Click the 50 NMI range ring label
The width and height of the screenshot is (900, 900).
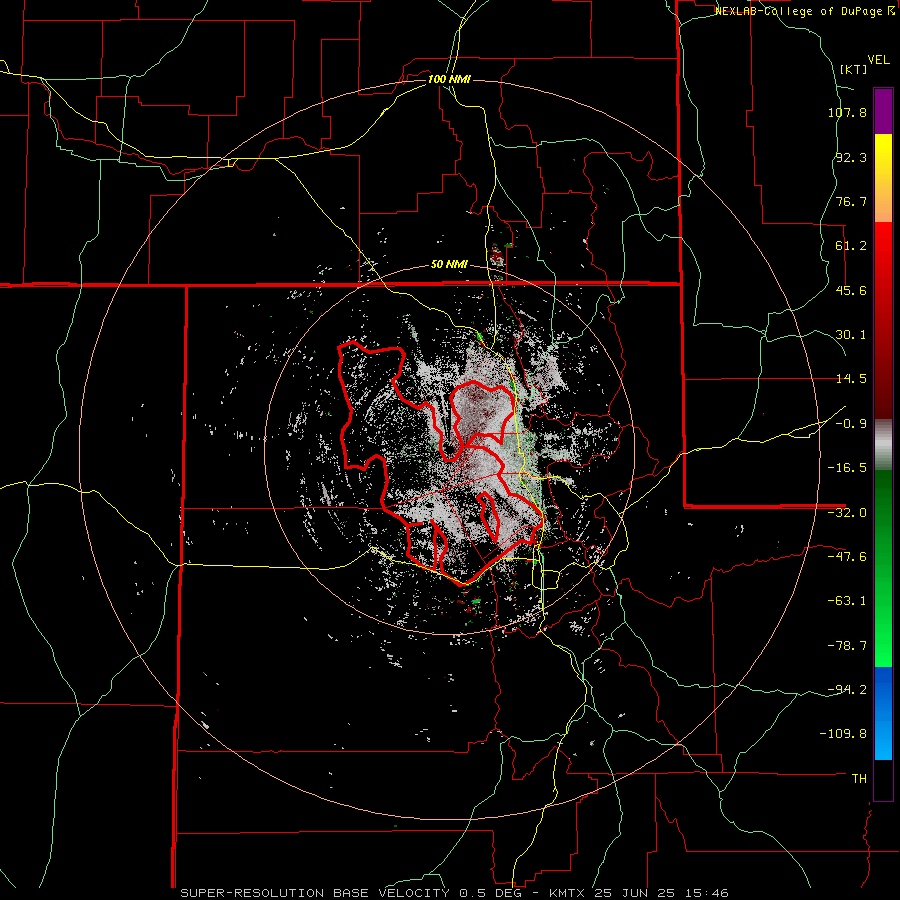click(449, 265)
